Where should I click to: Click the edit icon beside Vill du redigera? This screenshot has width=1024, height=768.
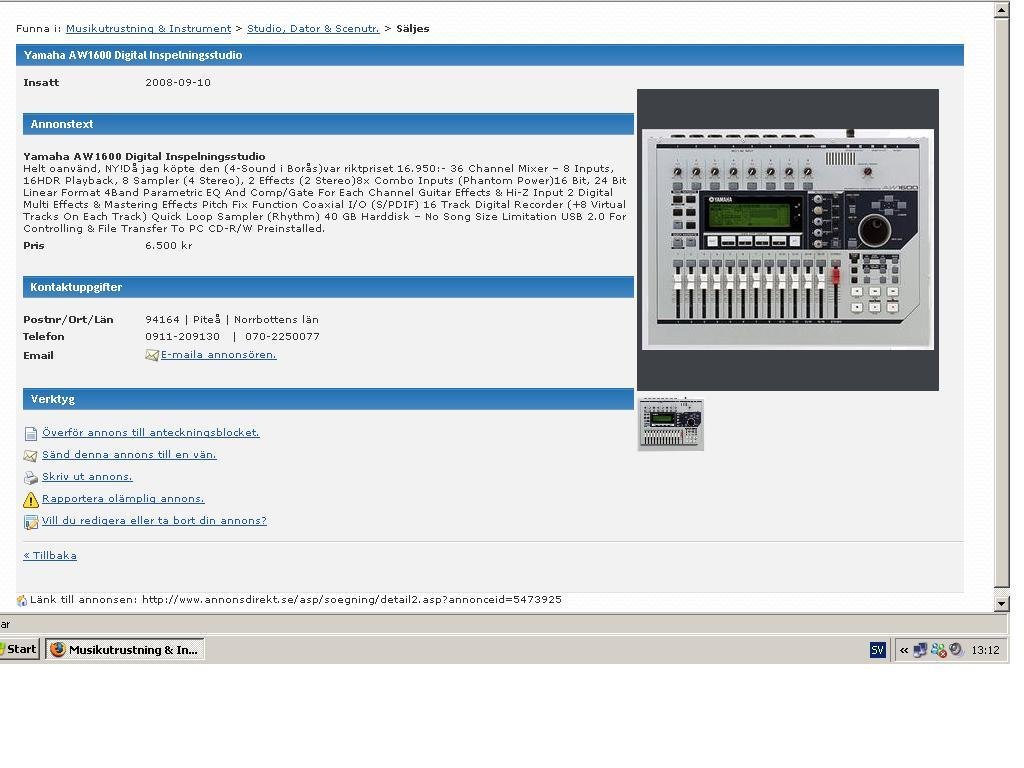[x=31, y=522]
